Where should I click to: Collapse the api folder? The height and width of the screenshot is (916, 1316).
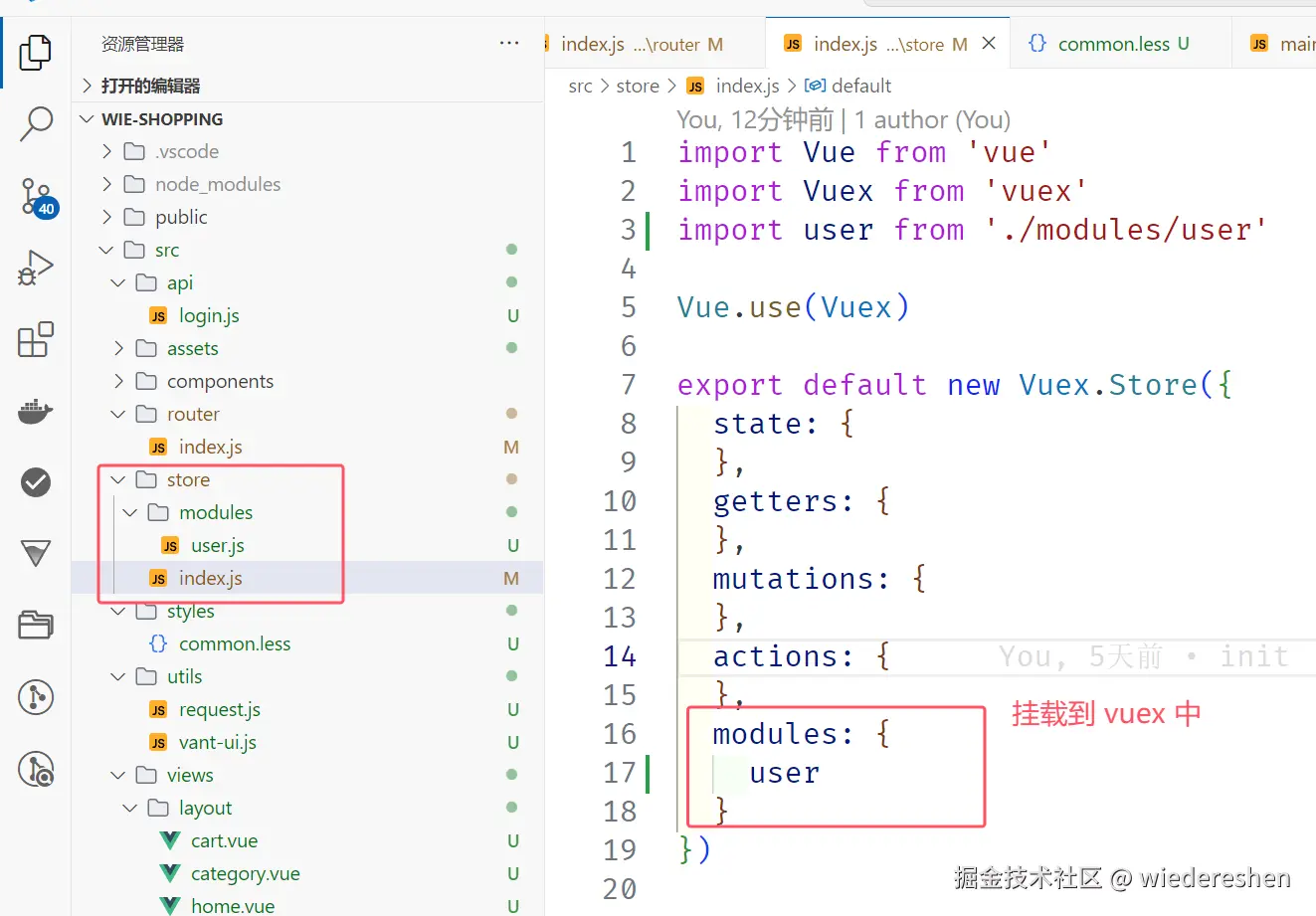[x=119, y=282]
